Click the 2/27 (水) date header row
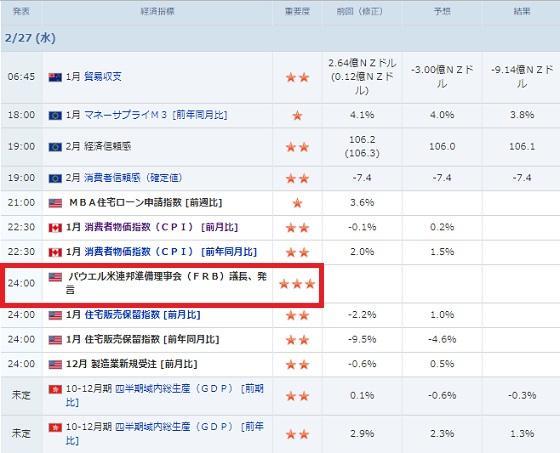This screenshot has width=560, height=453. coord(280,38)
